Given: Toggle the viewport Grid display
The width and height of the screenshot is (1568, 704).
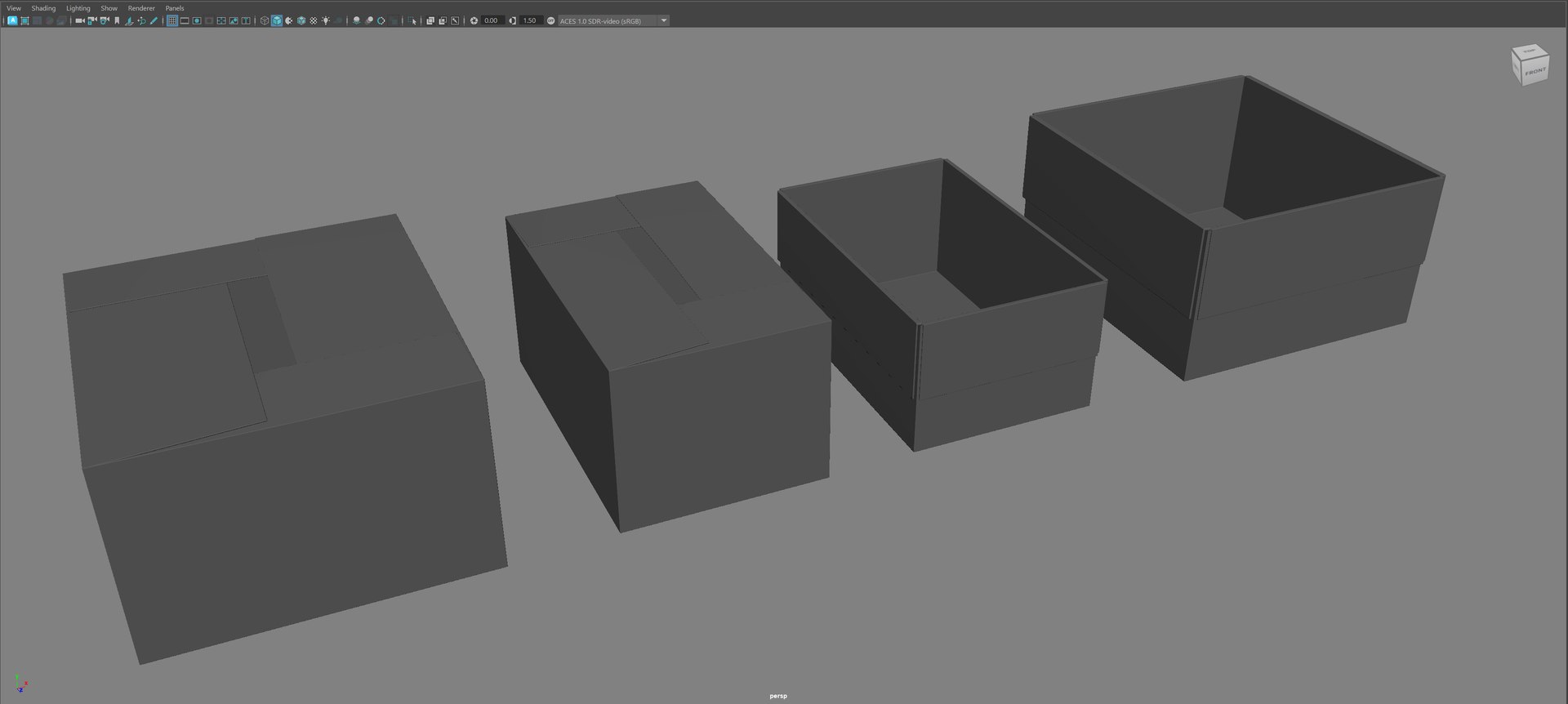Looking at the screenshot, I should coord(172,20).
